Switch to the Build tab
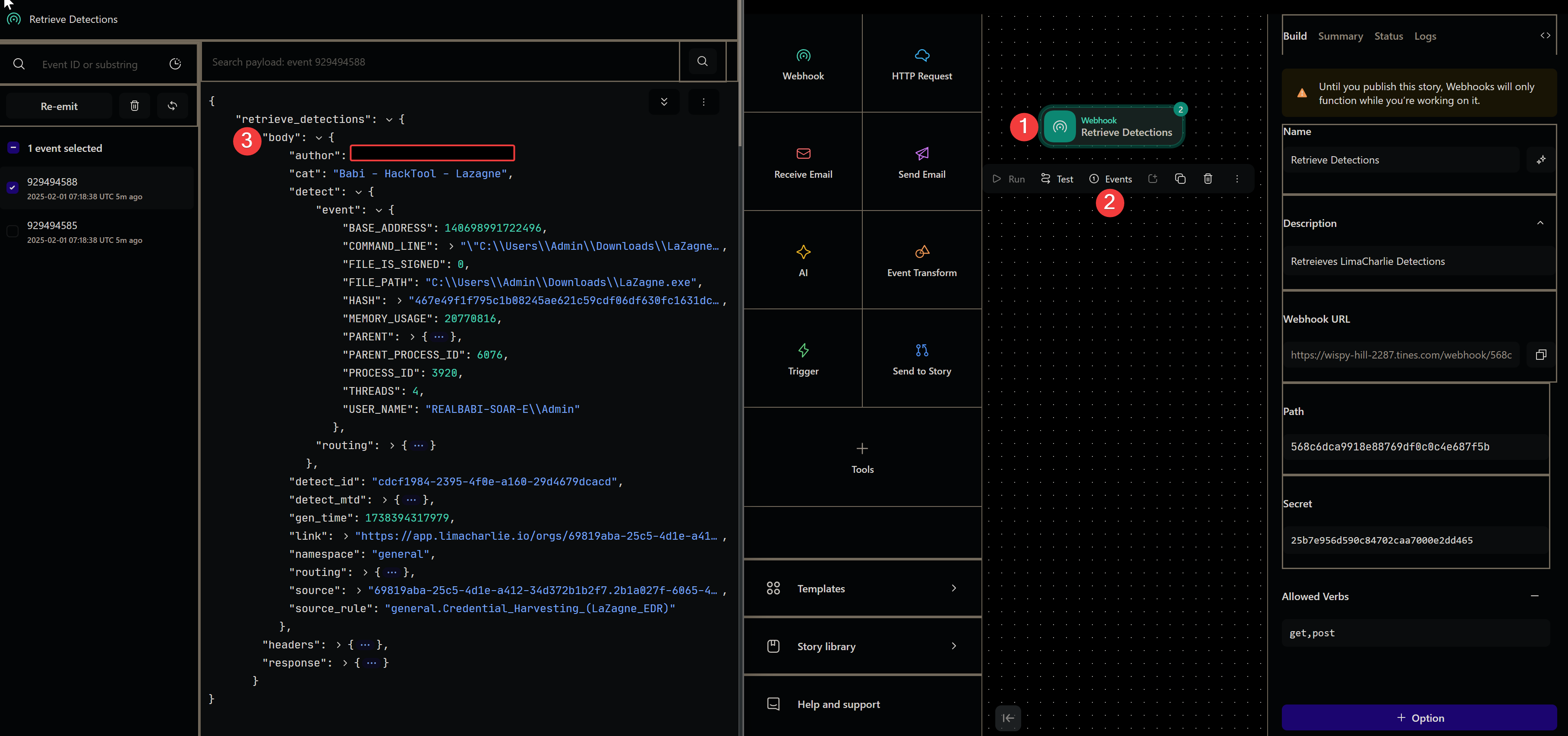The height and width of the screenshot is (736, 1568). click(1295, 36)
